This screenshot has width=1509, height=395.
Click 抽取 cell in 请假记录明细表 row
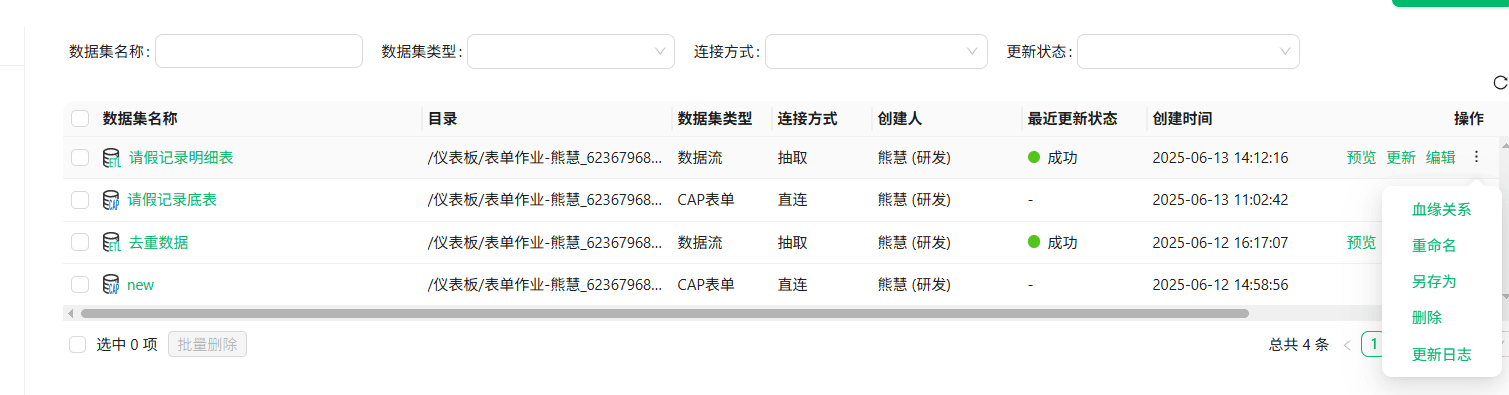[792, 157]
